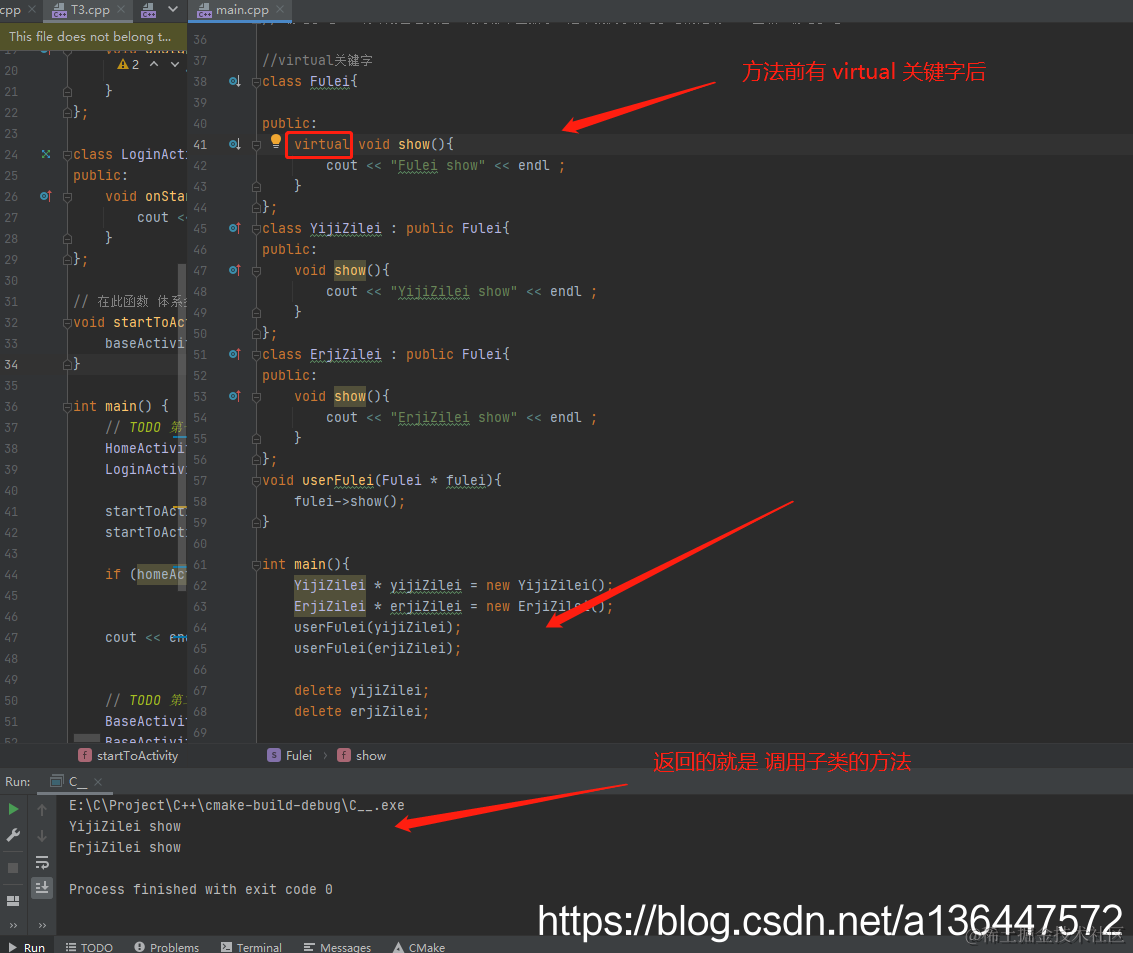Click 'YijiZilei show' console output line
The width and height of the screenshot is (1133, 953).
point(125,826)
